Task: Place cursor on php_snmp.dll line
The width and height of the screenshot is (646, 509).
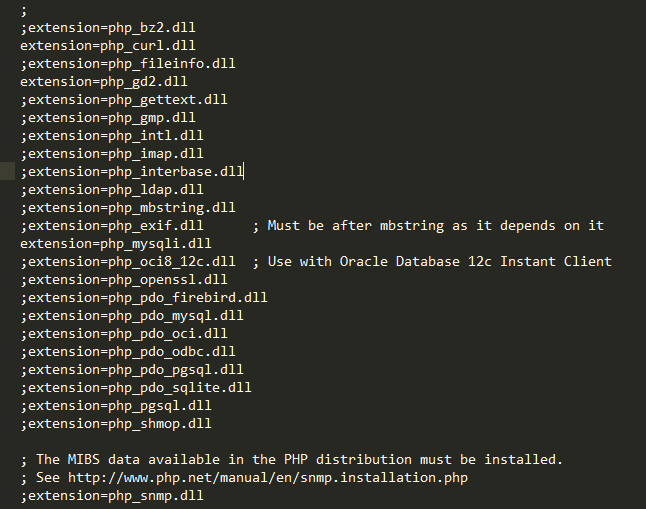Action: [x=111, y=496]
